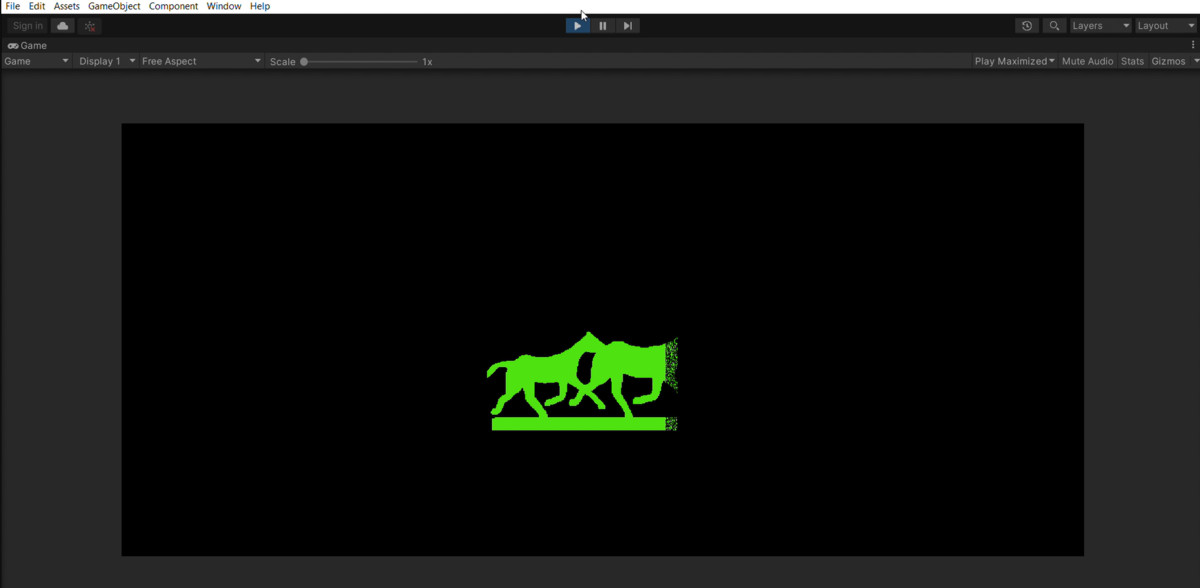Open the Free Aspect dropdown
This screenshot has height=588, width=1200.
(201, 61)
